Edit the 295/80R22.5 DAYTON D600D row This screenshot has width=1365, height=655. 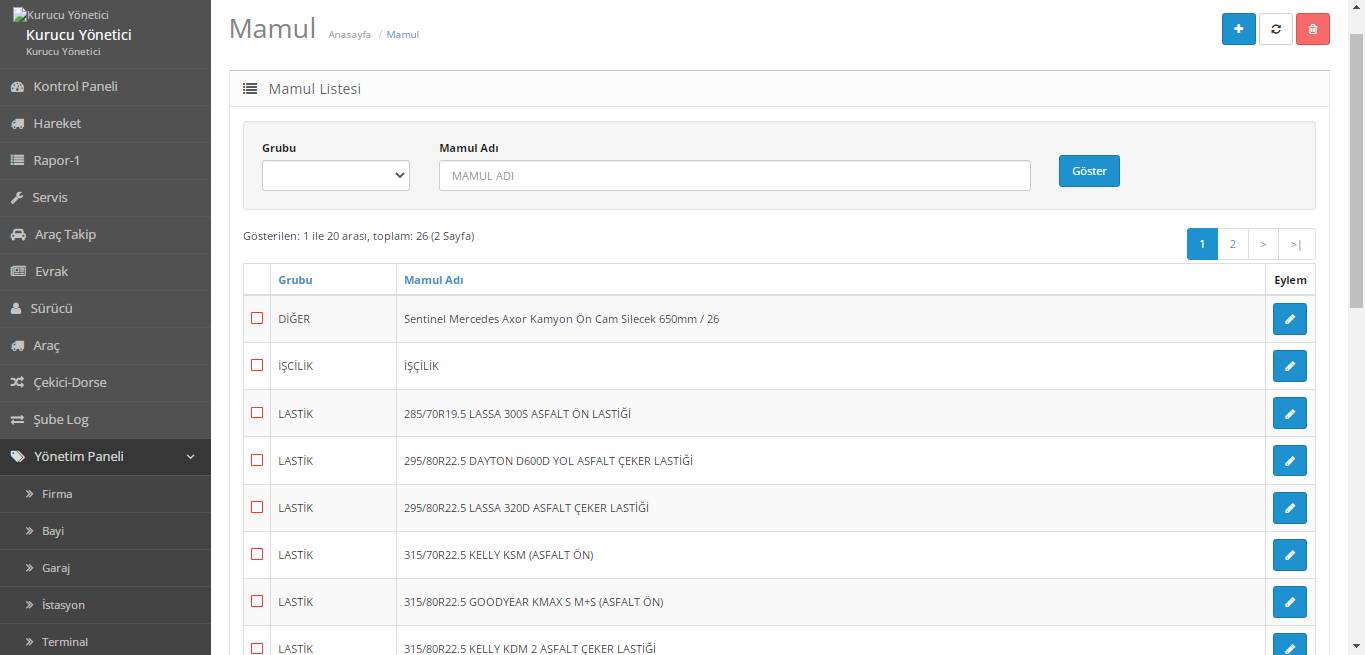1289,460
